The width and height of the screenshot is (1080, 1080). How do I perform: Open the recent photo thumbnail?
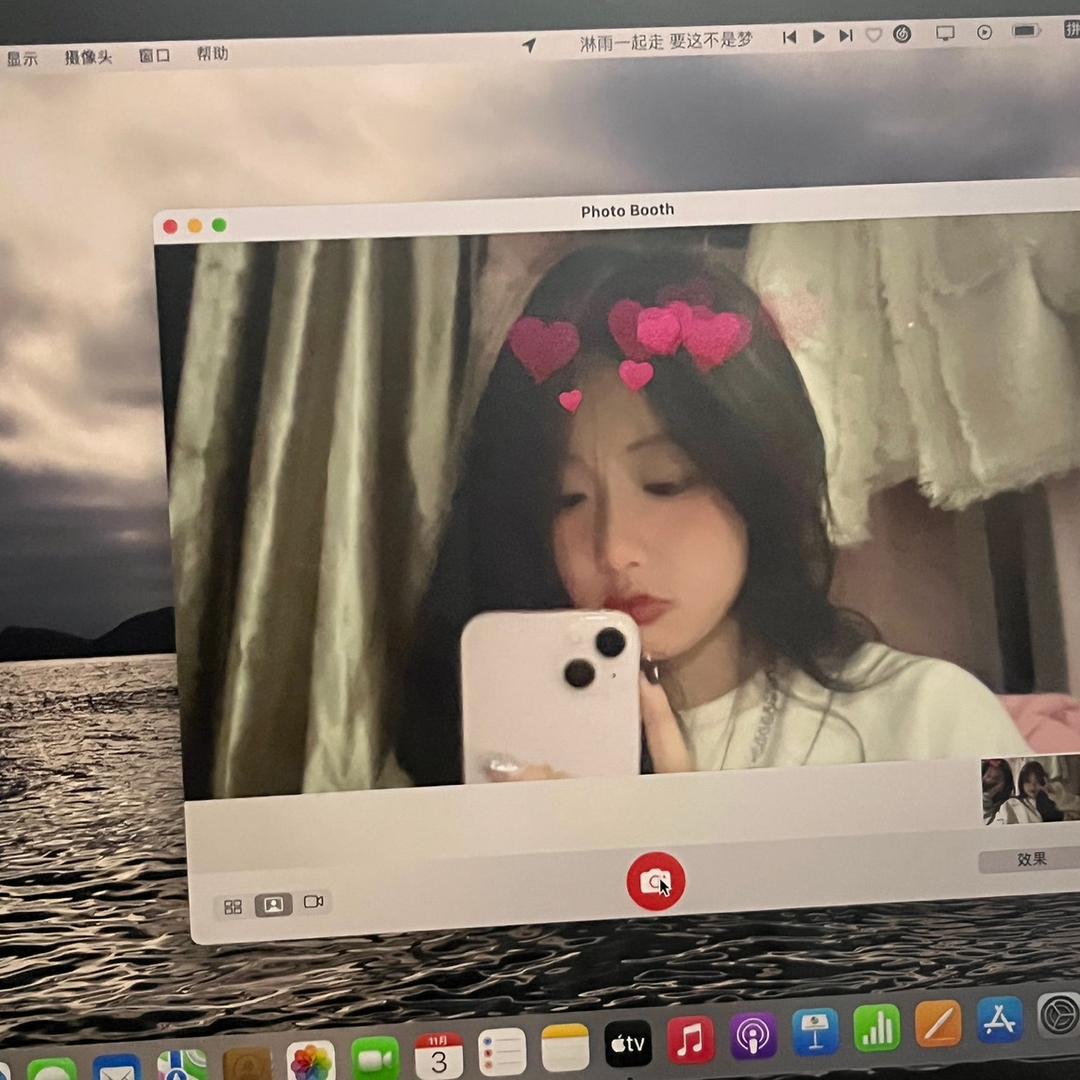click(1030, 790)
